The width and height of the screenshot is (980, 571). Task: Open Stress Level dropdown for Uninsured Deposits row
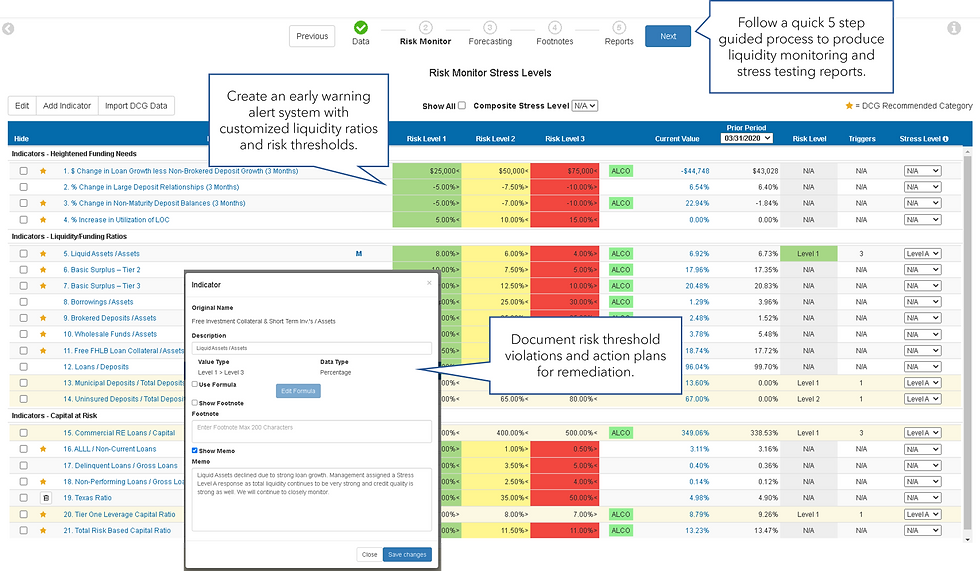(922, 399)
